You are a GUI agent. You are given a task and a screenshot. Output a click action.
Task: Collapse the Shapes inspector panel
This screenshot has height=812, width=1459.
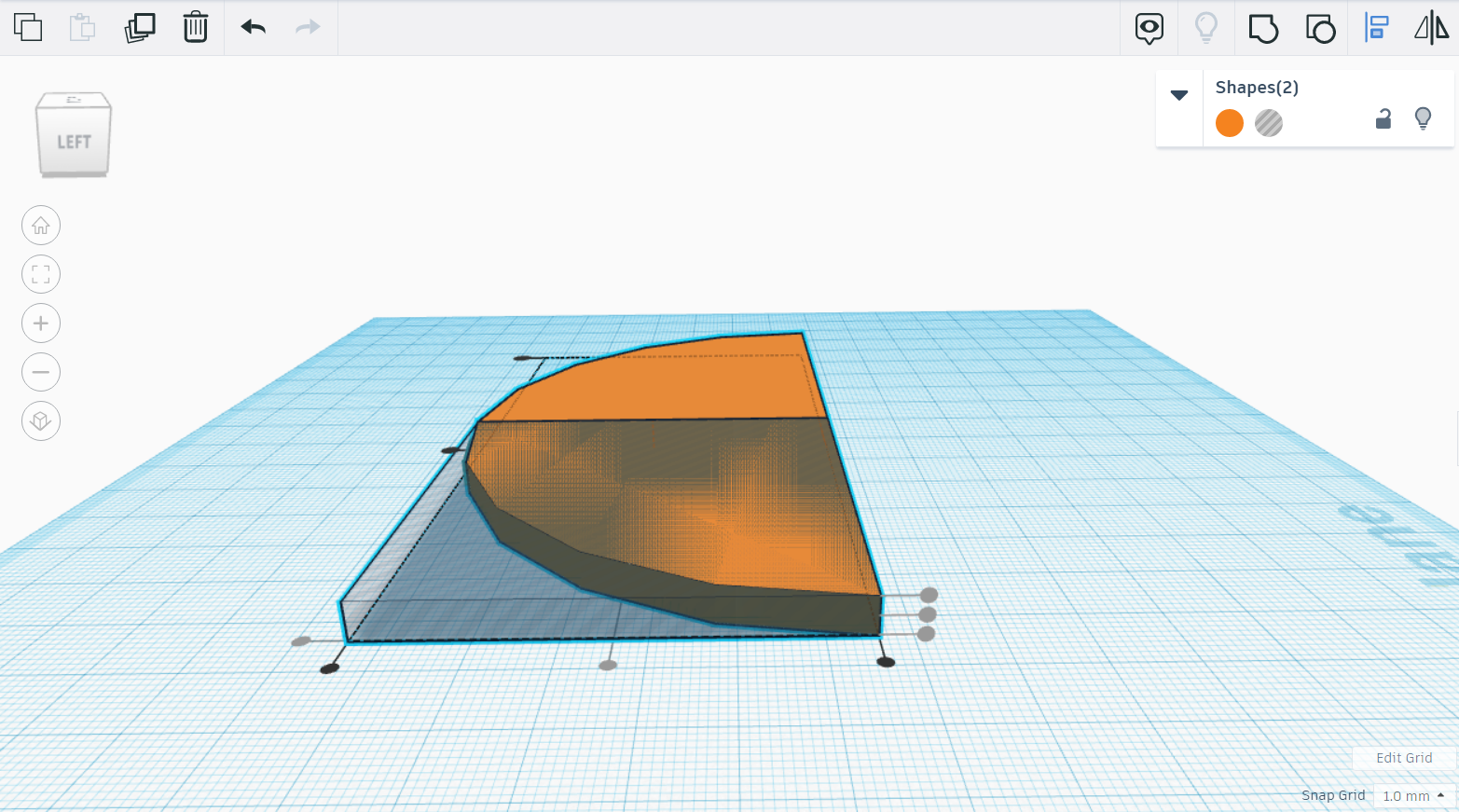(x=1179, y=95)
